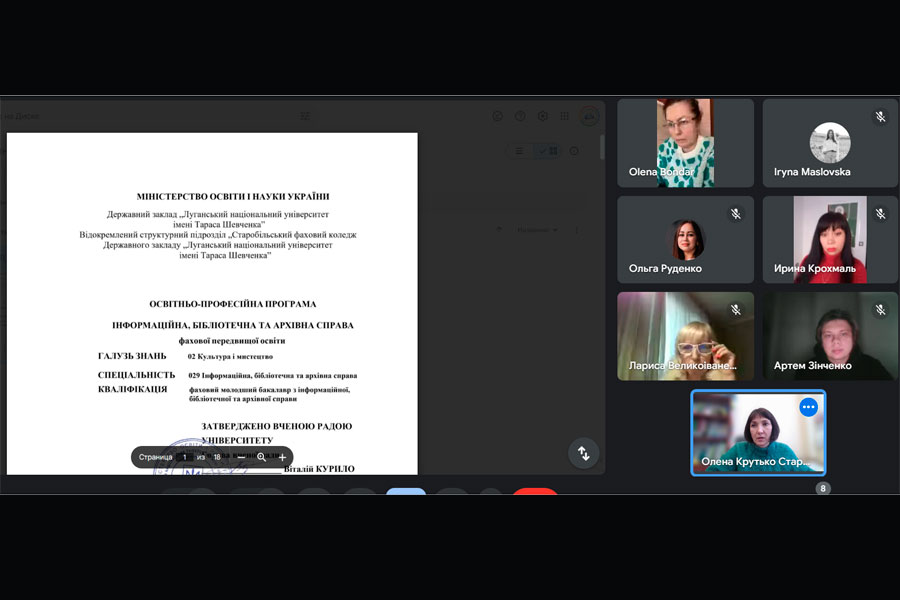Click muted mic icon on Iryna Maslovska tile
This screenshot has width=900, height=600.
880,117
